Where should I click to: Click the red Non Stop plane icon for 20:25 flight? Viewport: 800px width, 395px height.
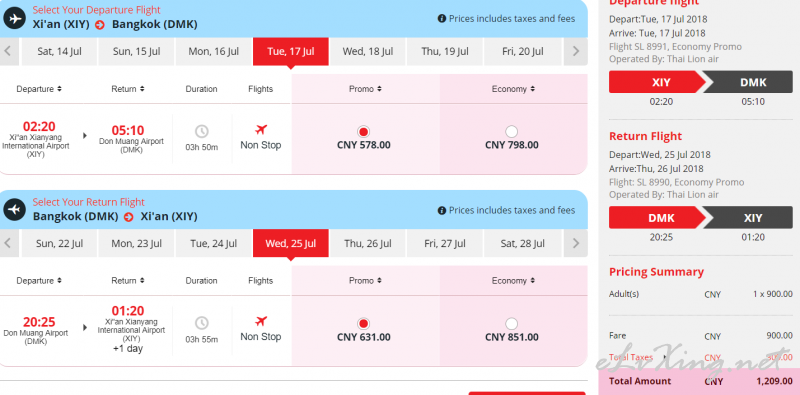point(261,322)
